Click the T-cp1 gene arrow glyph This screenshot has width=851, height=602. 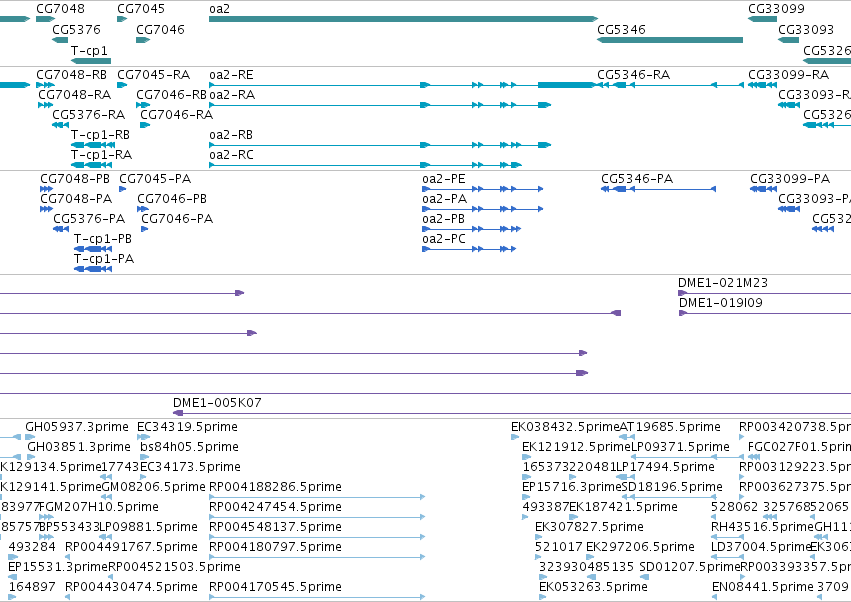click(x=91, y=61)
